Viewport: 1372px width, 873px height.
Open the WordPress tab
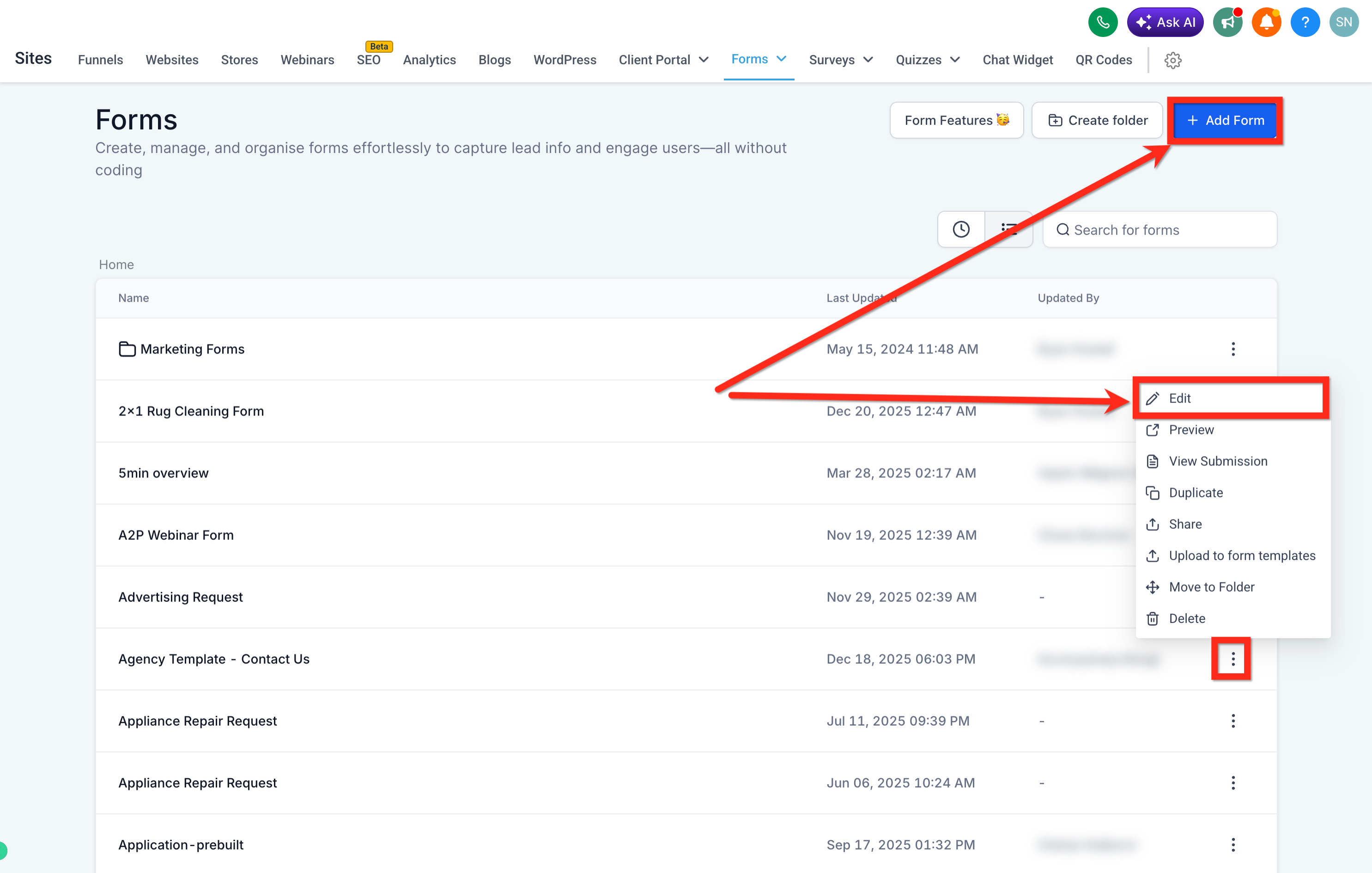click(565, 60)
